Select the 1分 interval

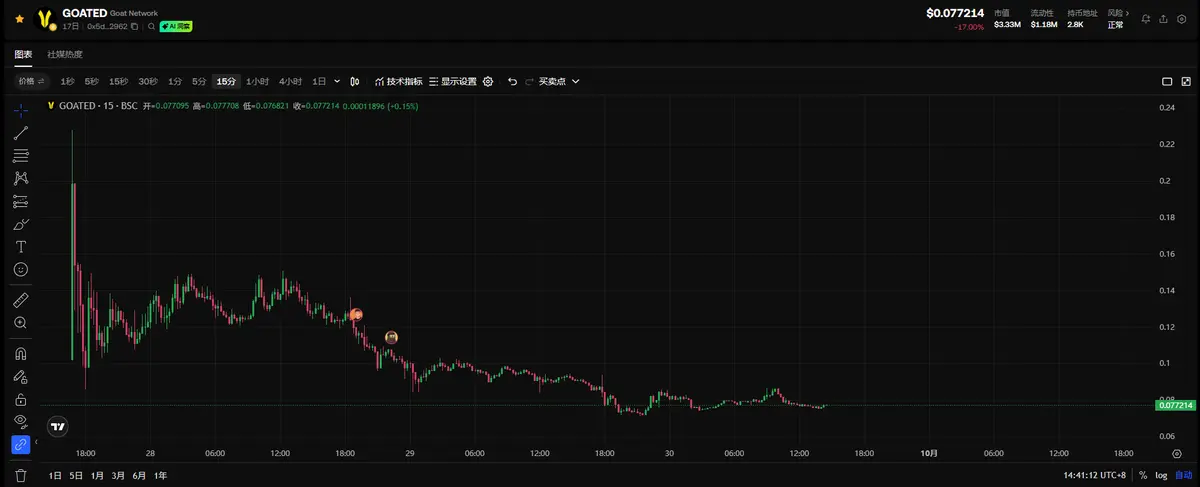click(x=175, y=81)
